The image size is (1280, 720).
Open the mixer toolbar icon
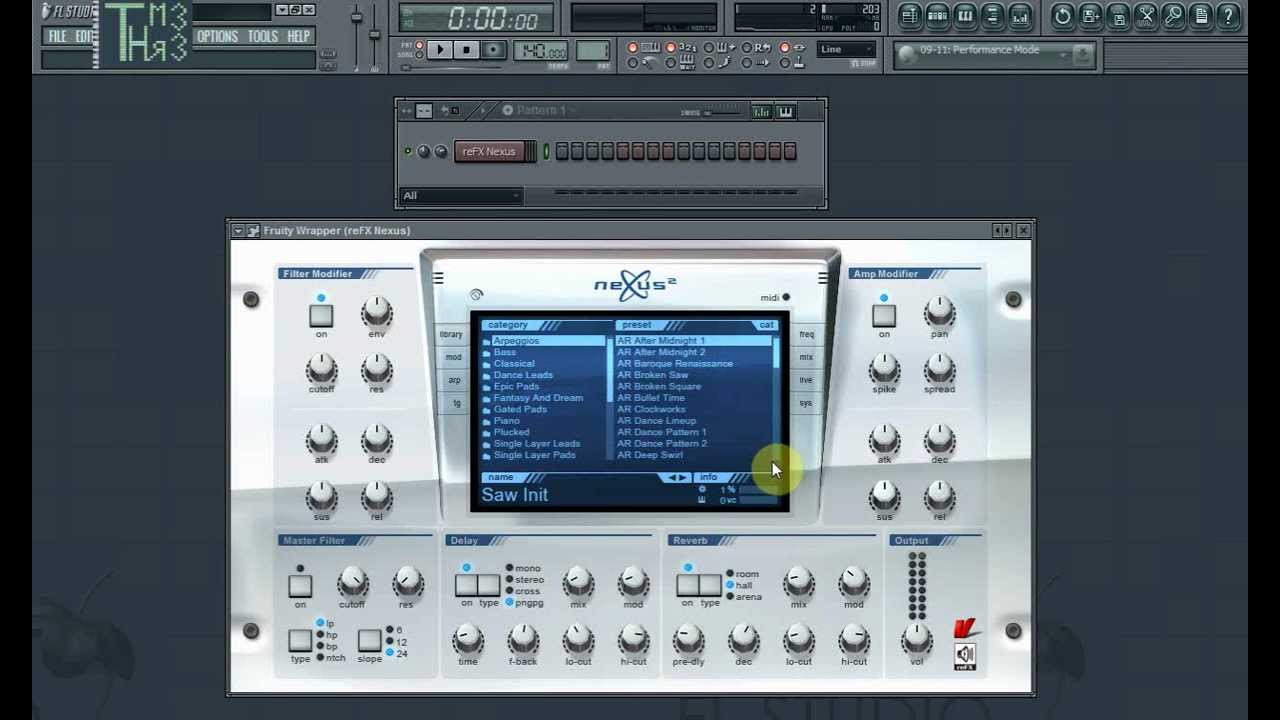pyautogui.click(x=1020, y=16)
